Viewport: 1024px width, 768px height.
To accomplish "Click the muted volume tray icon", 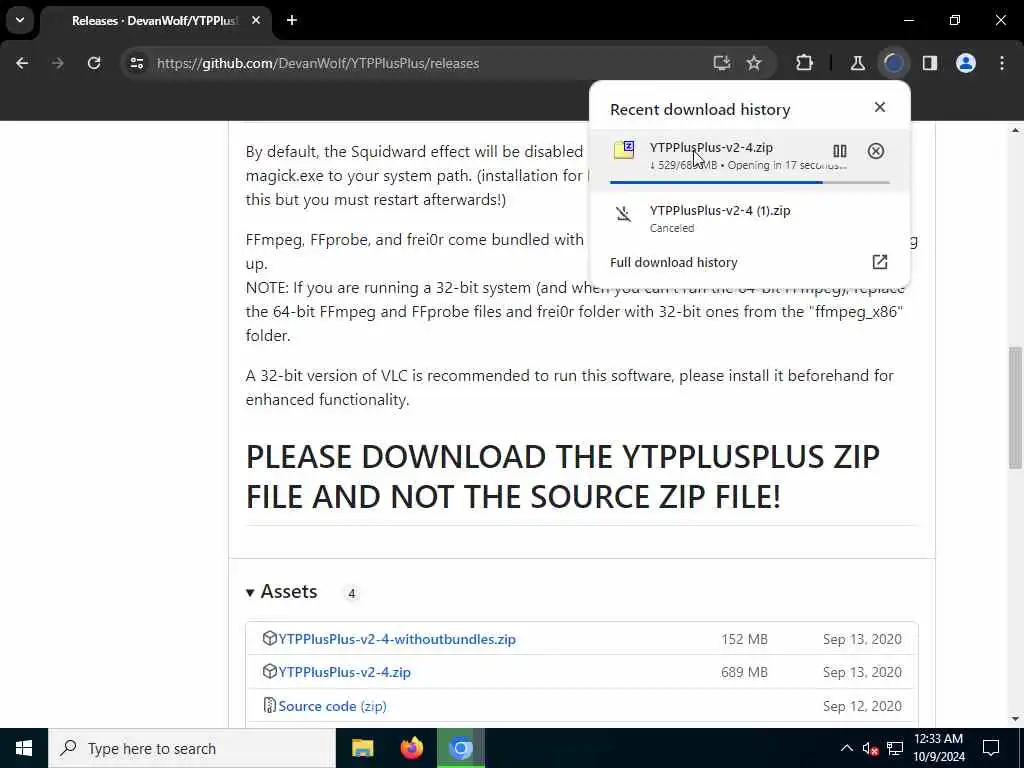I will pos(870,748).
